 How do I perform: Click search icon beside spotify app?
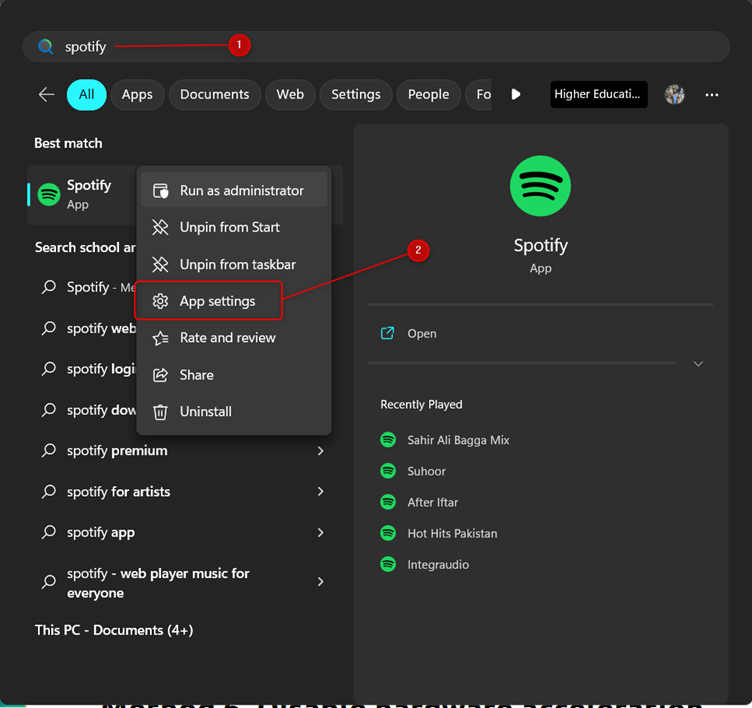pos(48,532)
